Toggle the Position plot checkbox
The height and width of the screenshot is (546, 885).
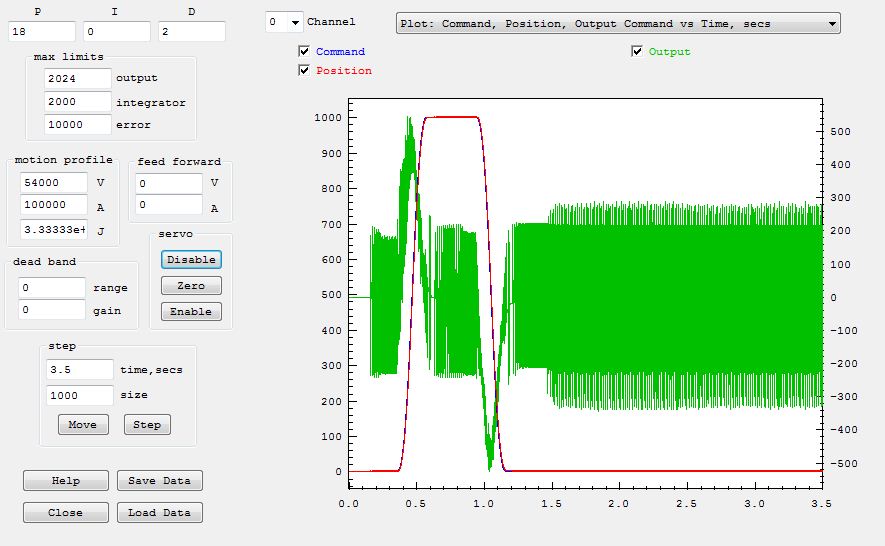click(305, 70)
